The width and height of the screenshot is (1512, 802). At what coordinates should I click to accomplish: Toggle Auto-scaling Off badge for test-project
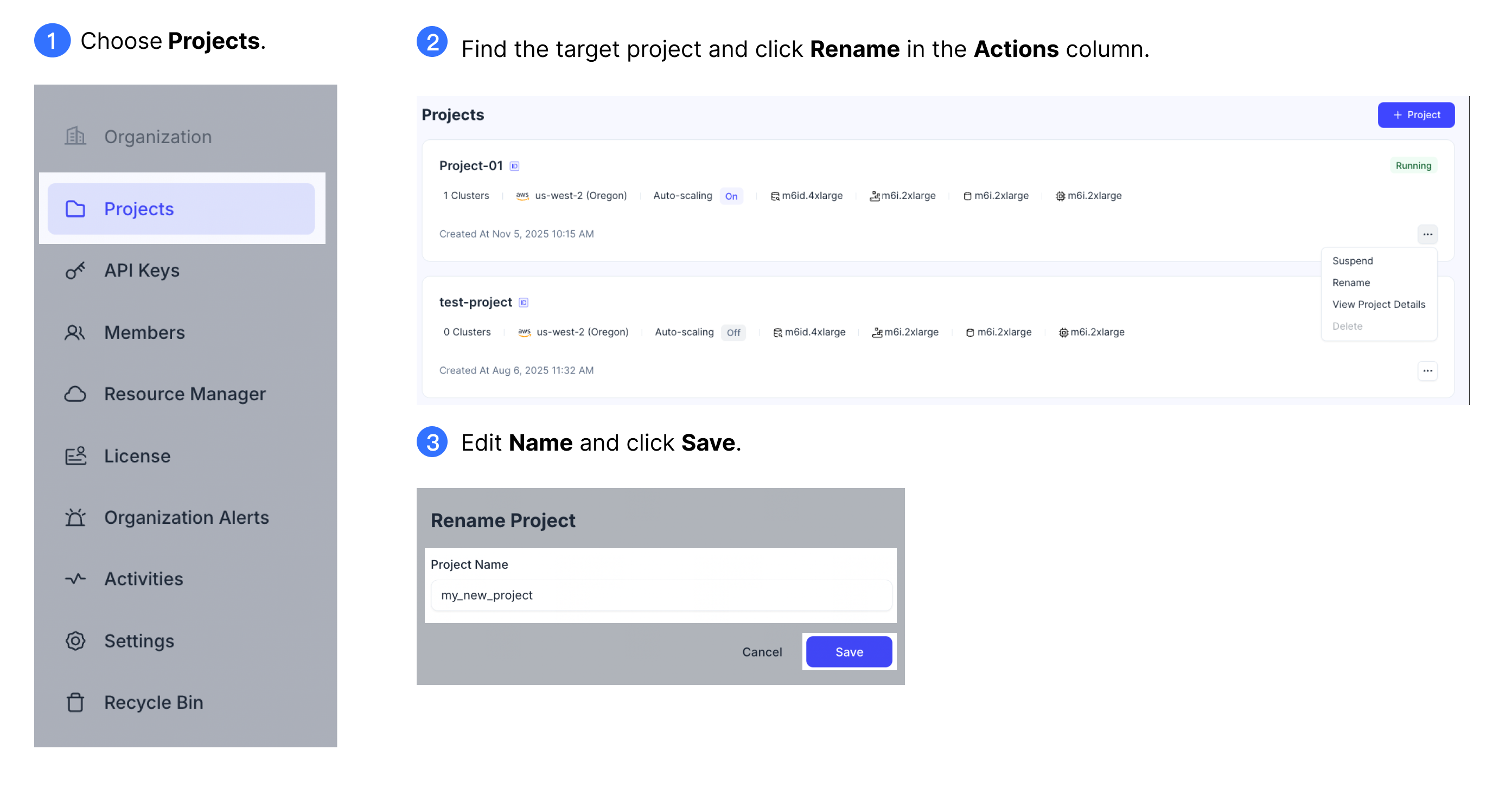(x=733, y=332)
